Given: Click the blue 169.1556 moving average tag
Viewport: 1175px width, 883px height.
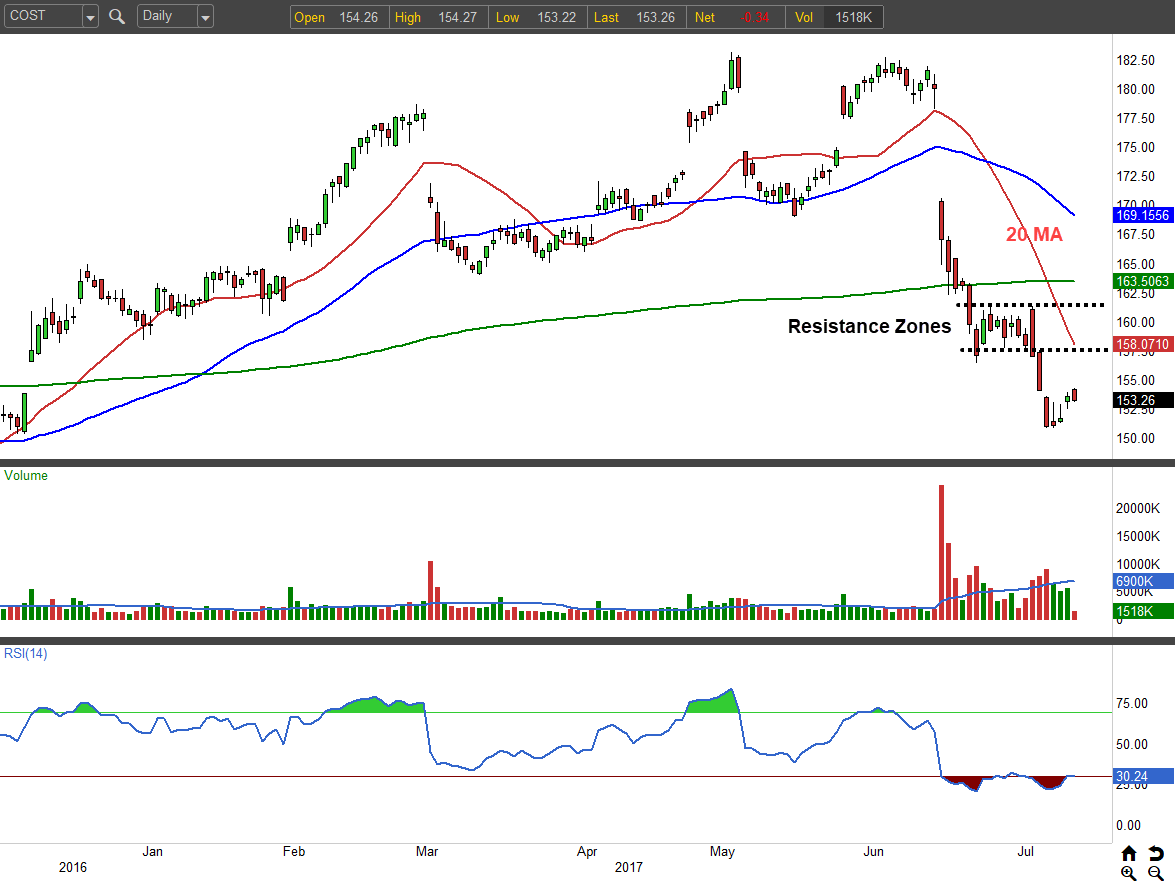Looking at the screenshot, I should click(x=1142, y=215).
